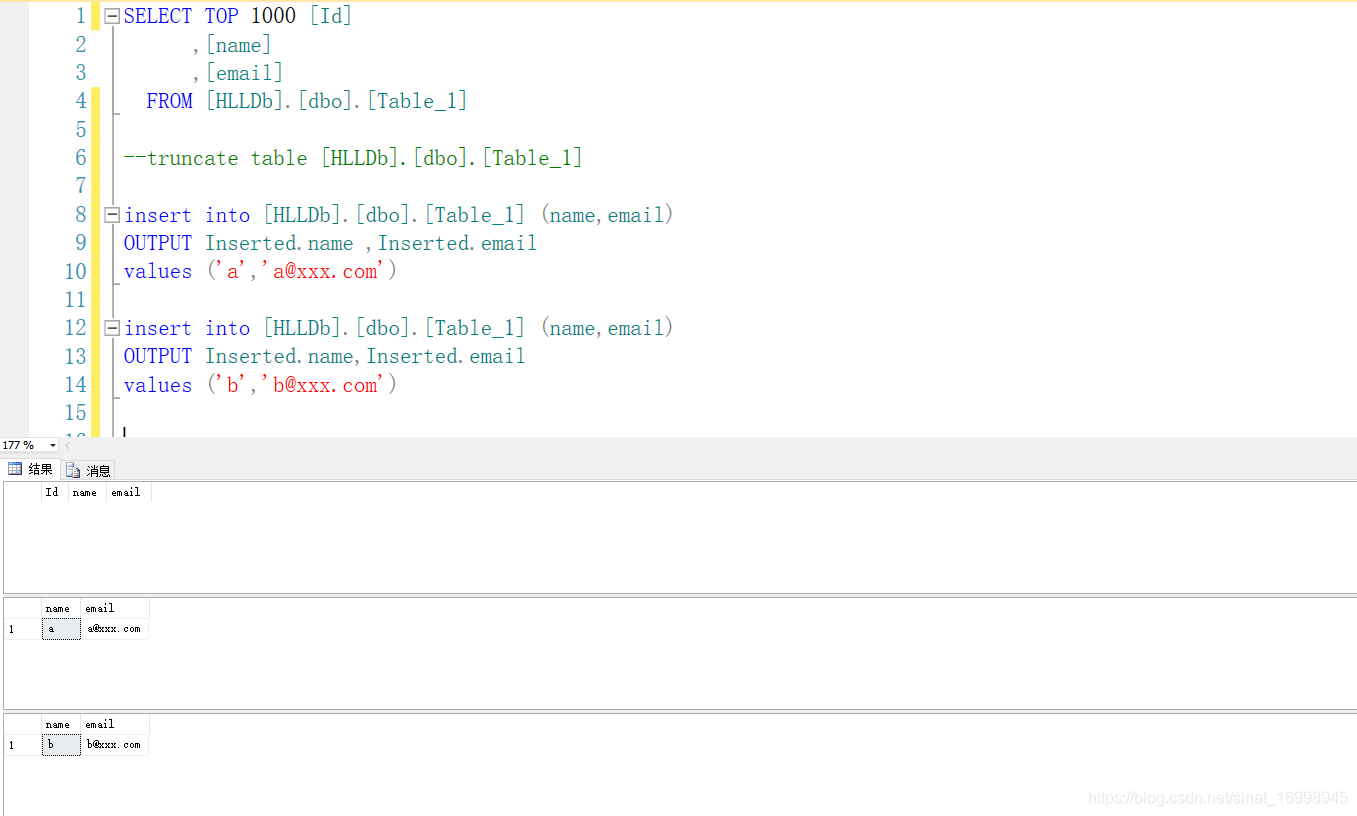1357x816 pixels.
Task: Click [Id] on the first code line
Action: pos(331,16)
